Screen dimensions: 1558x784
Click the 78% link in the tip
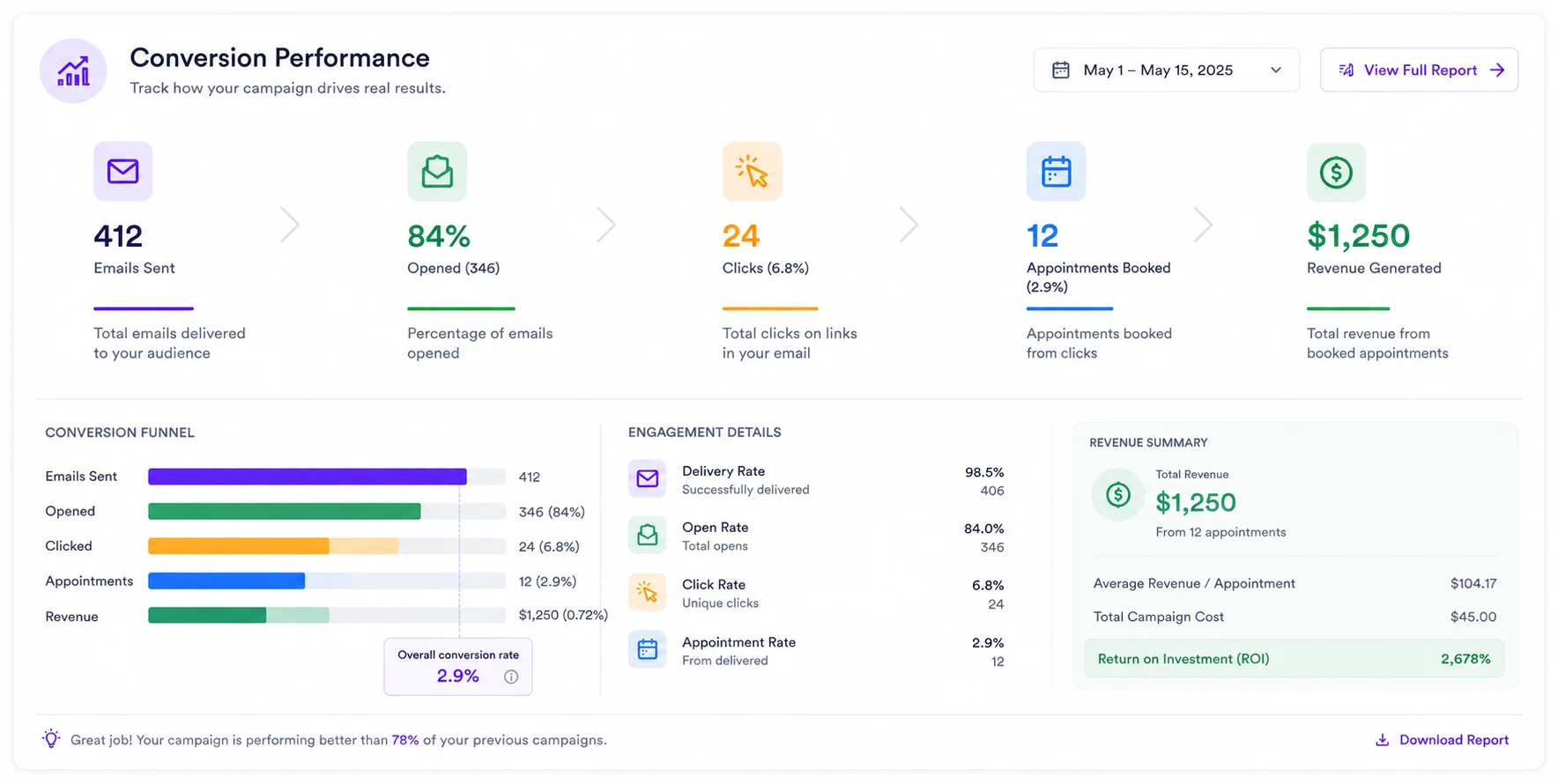(x=405, y=740)
